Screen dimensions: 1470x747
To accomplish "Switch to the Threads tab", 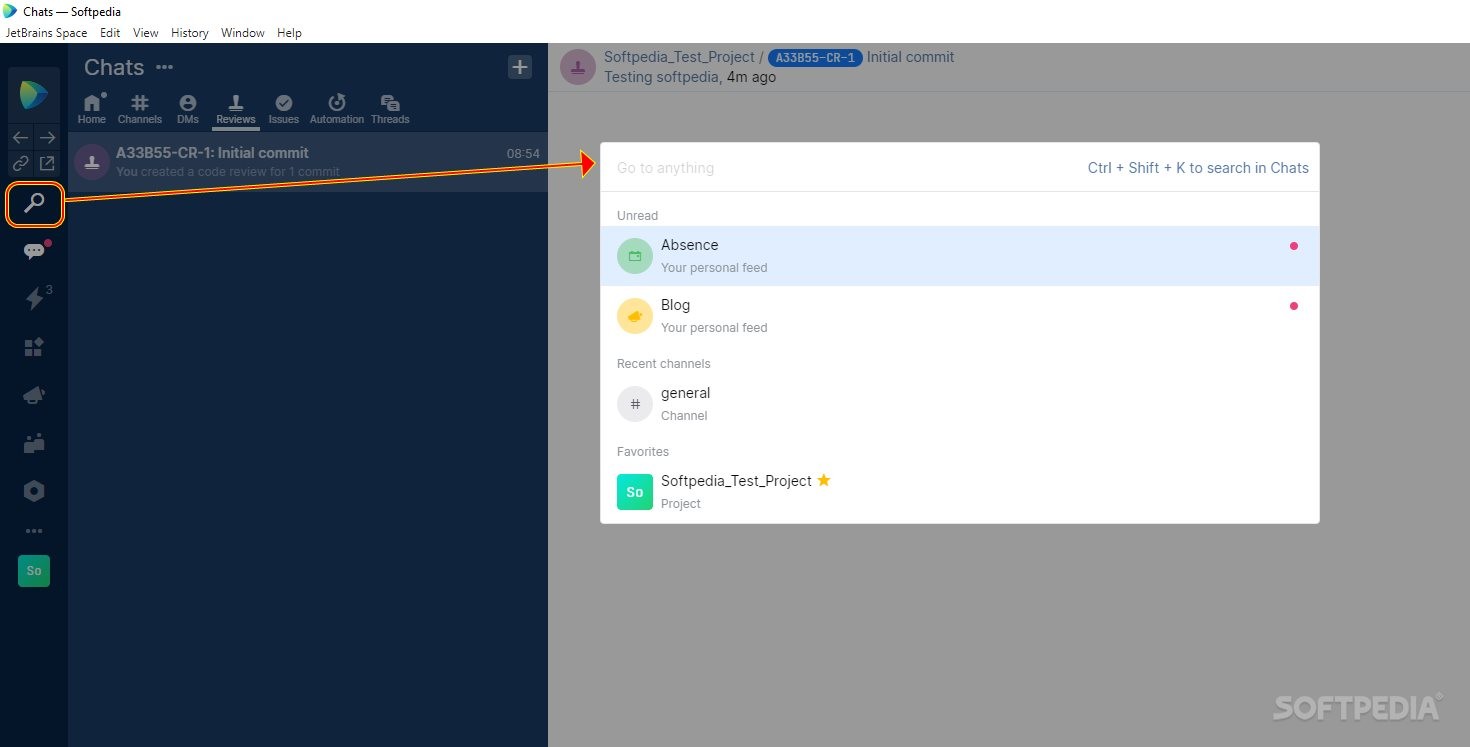I will 390,109.
